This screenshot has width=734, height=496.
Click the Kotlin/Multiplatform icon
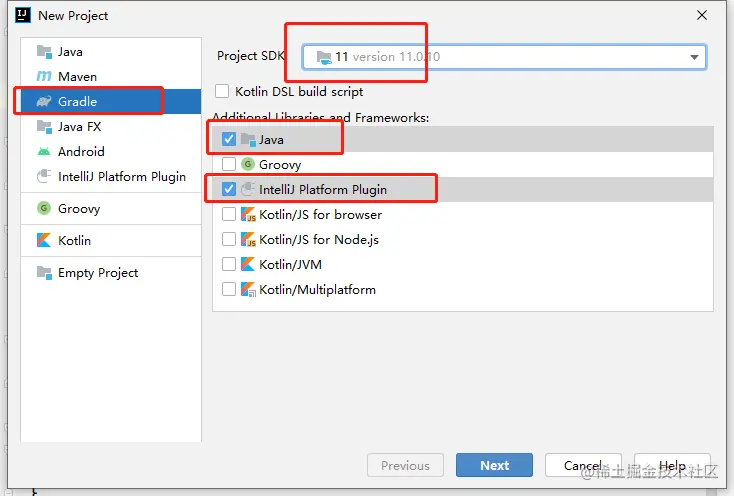(248, 289)
